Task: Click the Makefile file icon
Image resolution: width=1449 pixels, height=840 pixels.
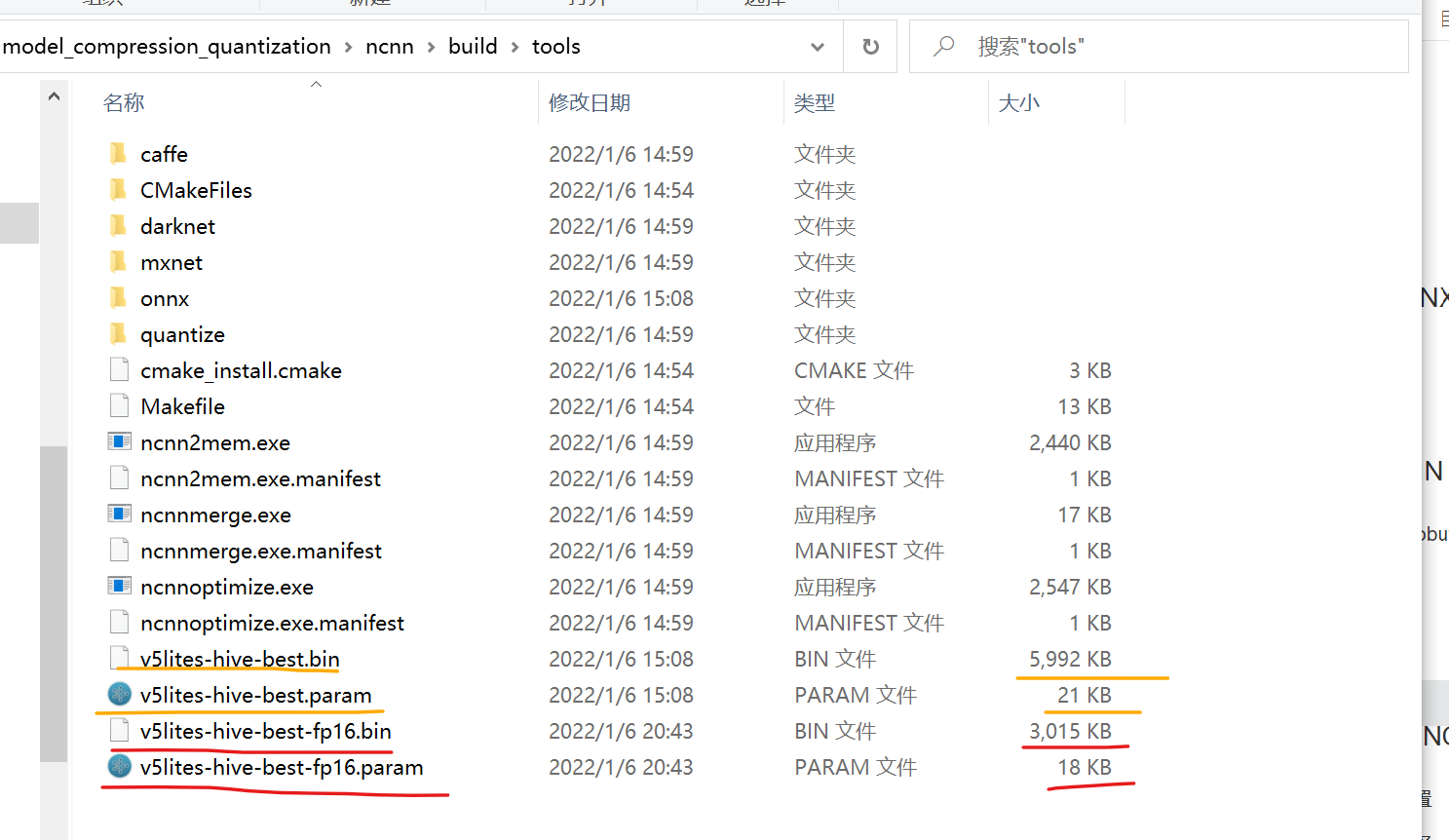Action: click(119, 405)
